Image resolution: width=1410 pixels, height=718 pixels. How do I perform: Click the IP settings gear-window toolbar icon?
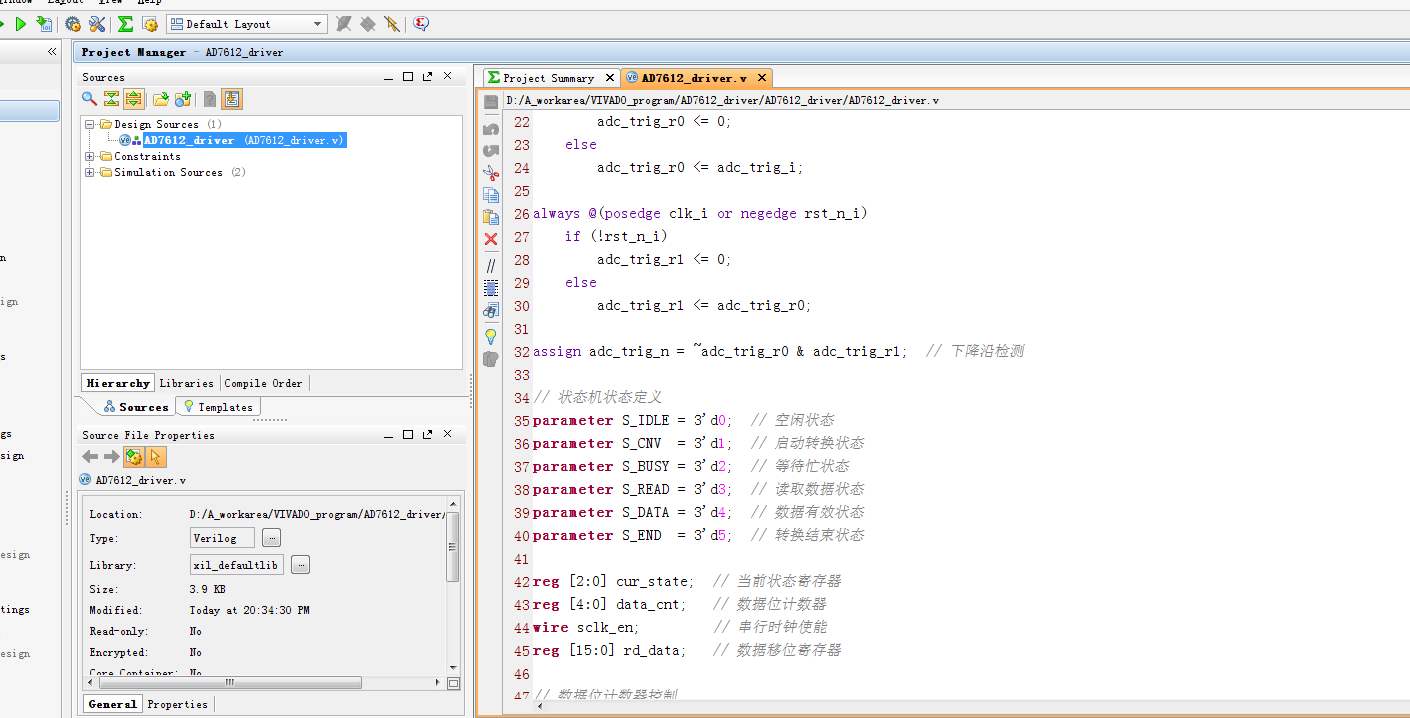[150, 23]
